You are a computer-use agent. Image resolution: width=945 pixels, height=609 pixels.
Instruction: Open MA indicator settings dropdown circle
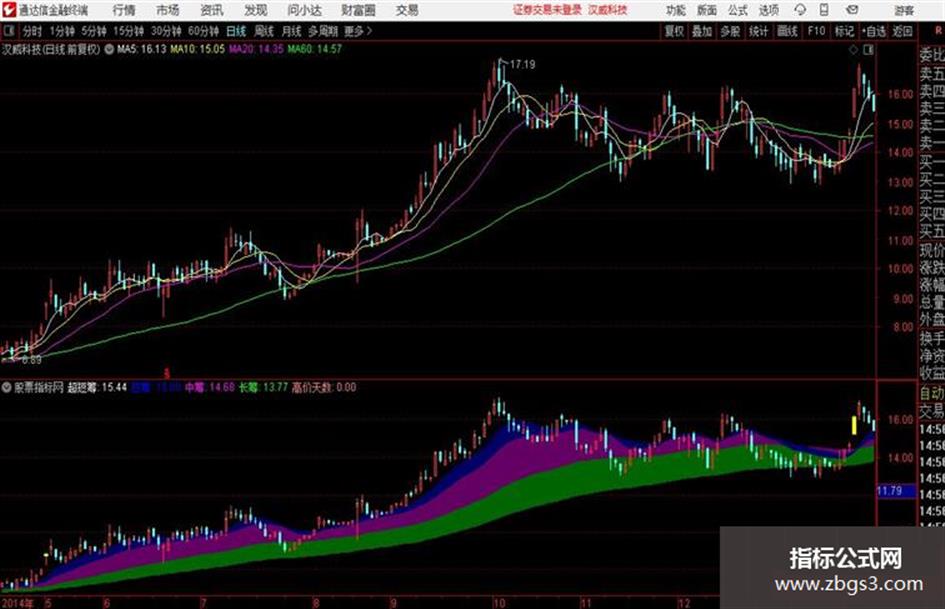(x=109, y=49)
